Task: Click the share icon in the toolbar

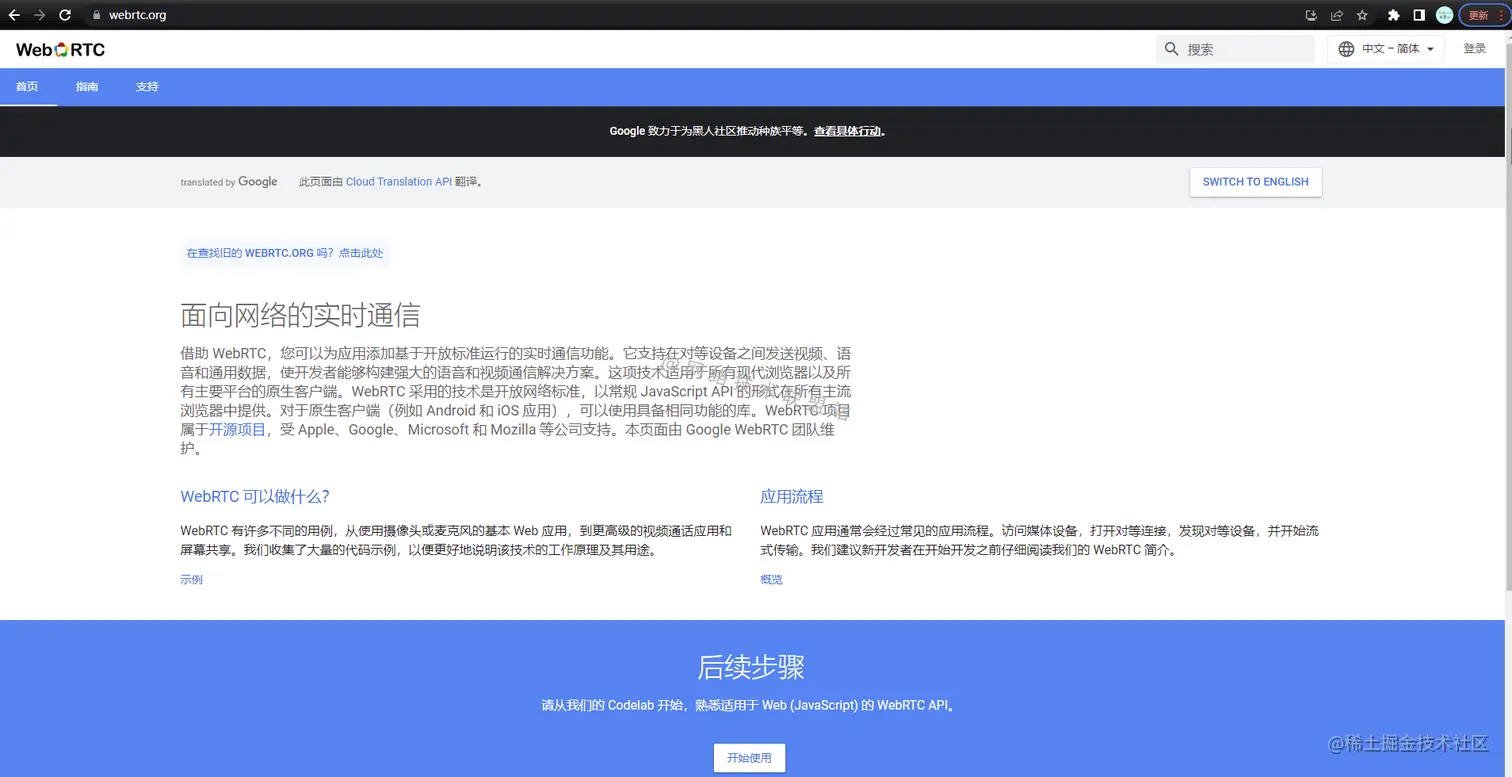Action: pyautogui.click(x=1337, y=15)
